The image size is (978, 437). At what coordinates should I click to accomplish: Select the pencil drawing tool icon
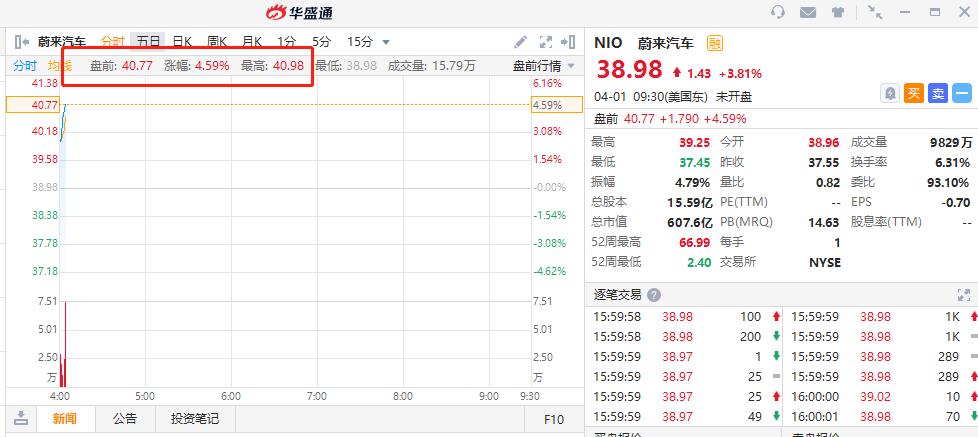click(x=520, y=42)
